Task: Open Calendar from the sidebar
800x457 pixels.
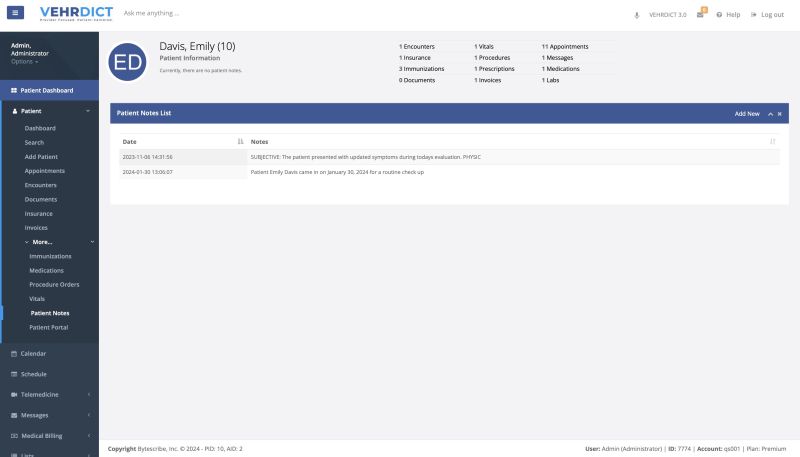Action: (x=33, y=353)
